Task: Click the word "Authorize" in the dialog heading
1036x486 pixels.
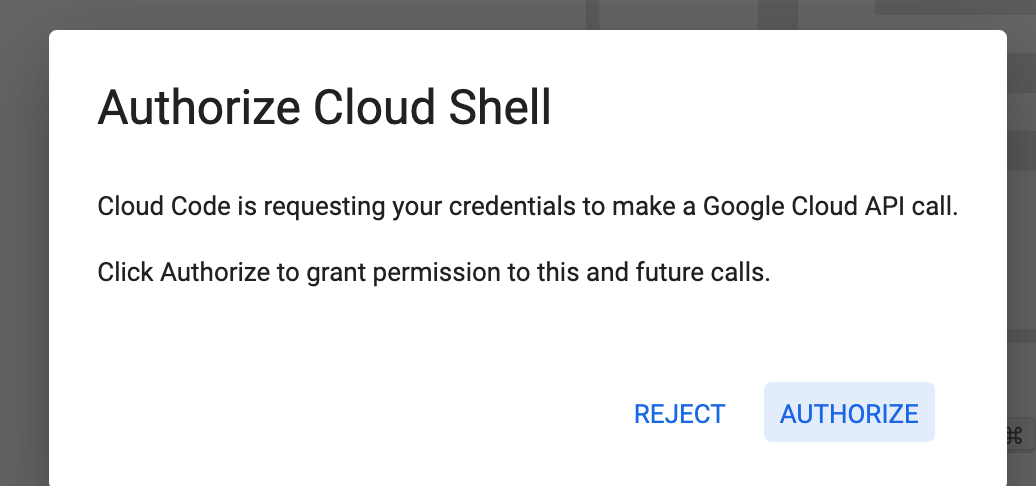Action: (x=199, y=107)
